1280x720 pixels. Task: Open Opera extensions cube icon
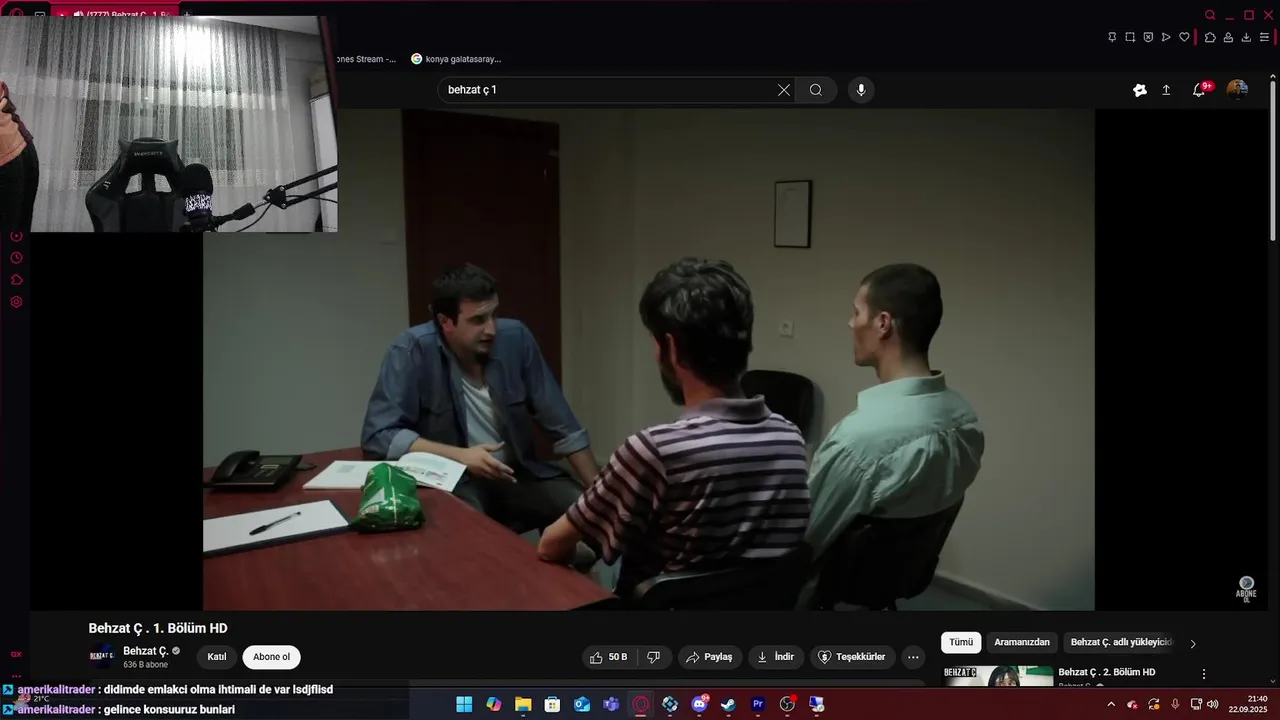[1210, 37]
